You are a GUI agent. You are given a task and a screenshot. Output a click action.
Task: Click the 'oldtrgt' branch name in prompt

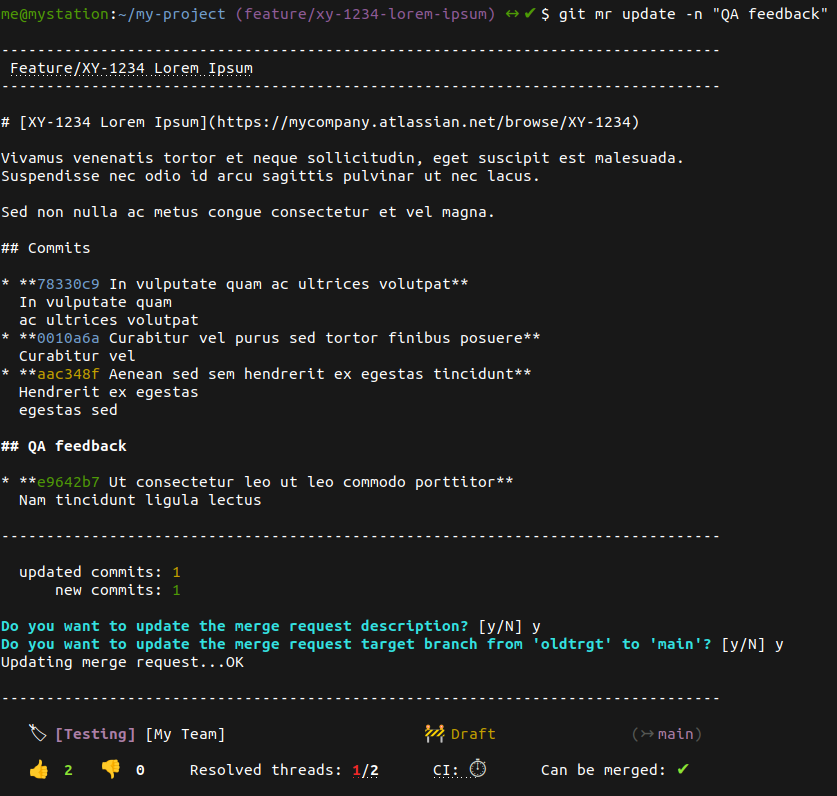coord(572,644)
